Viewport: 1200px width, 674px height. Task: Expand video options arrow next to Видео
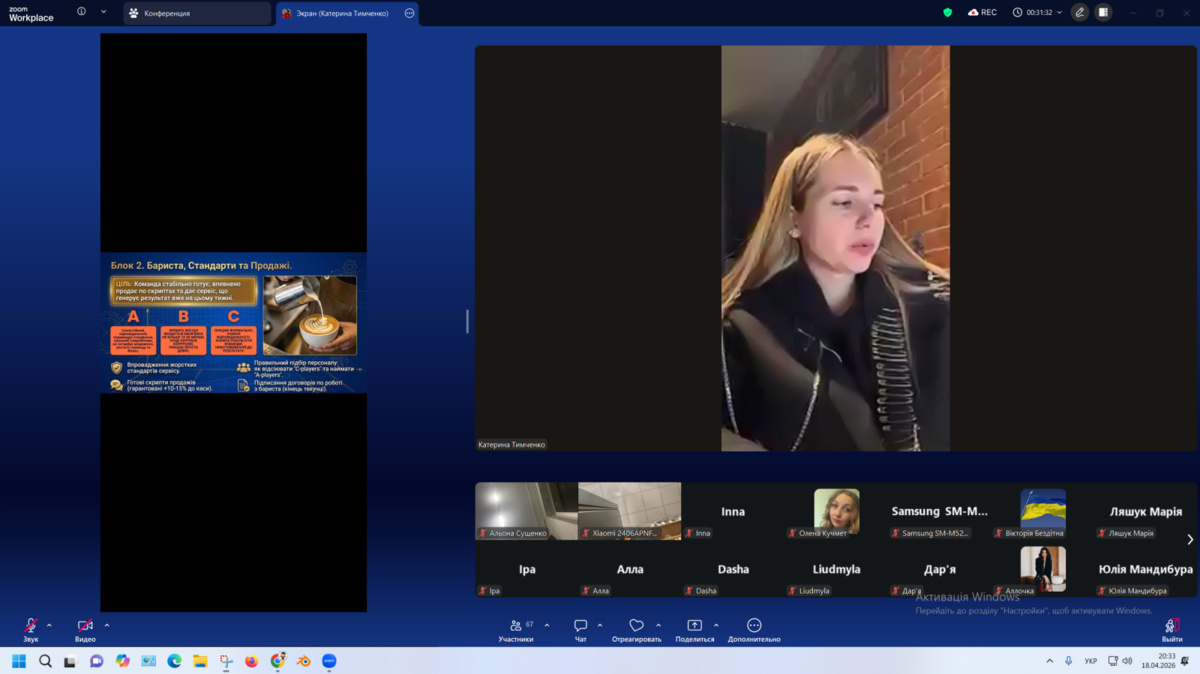(107, 625)
